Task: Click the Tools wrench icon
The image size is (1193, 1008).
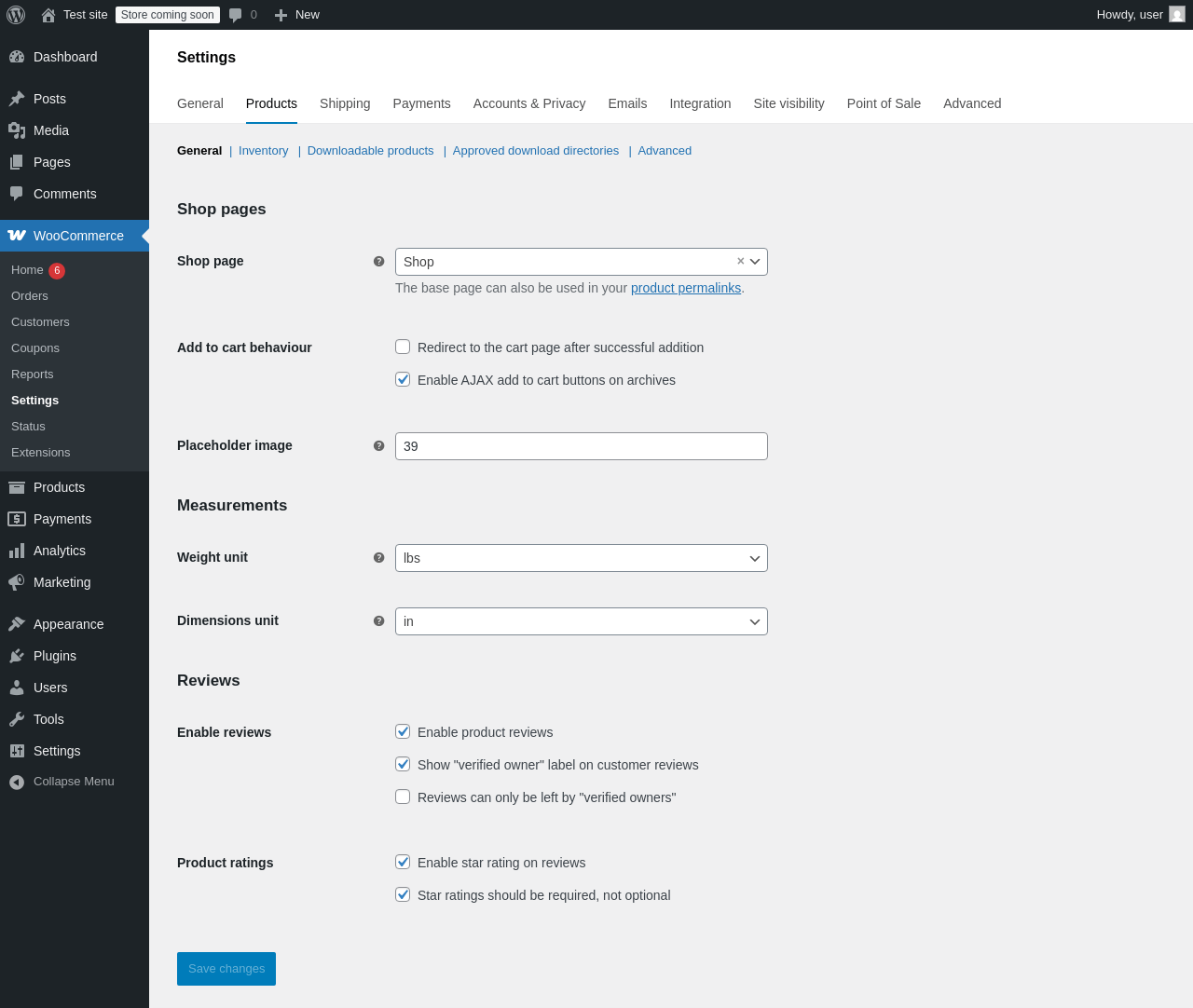Action: pos(17,719)
